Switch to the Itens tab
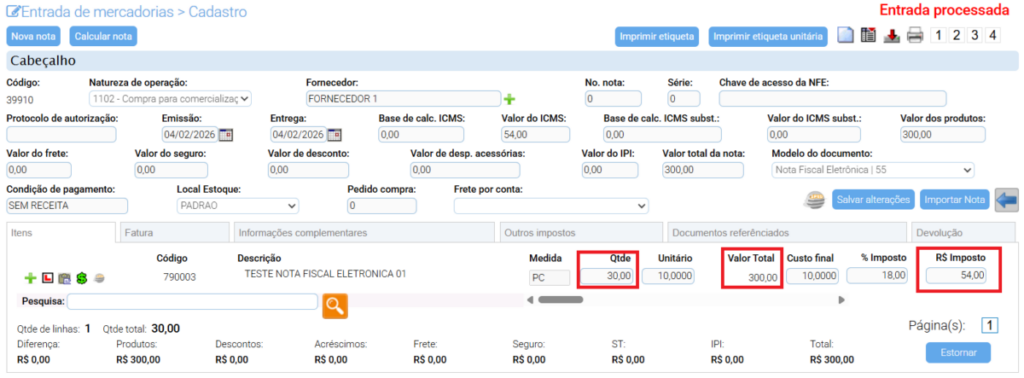Viewport: 1024px width, 378px height. point(60,232)
